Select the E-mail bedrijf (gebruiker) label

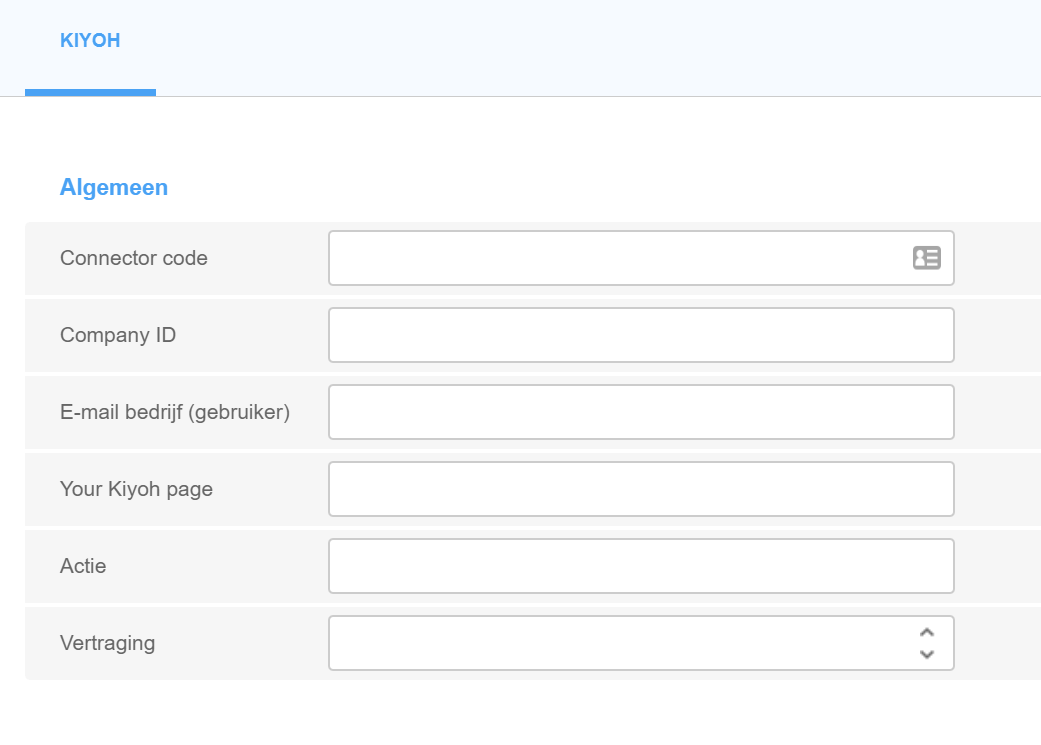coord(175,412)
